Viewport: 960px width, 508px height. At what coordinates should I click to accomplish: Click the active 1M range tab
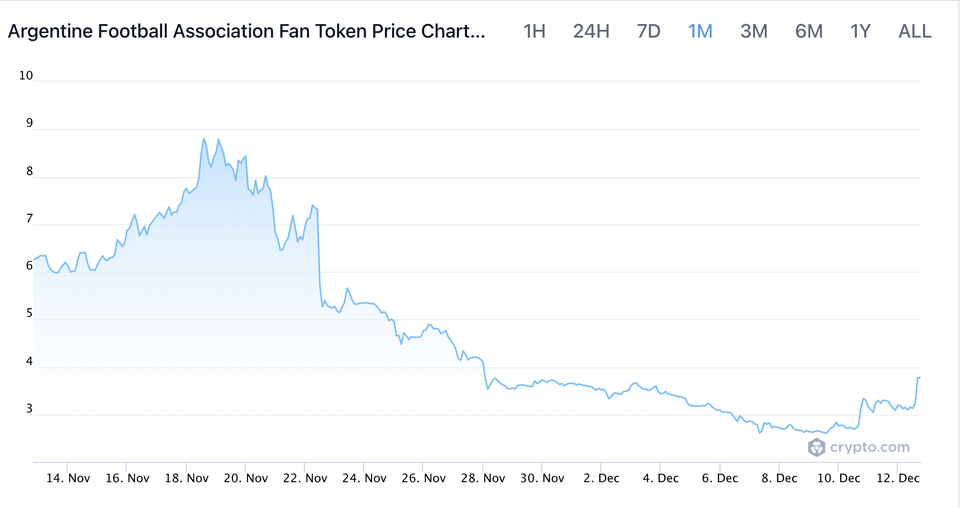point(700,31)
